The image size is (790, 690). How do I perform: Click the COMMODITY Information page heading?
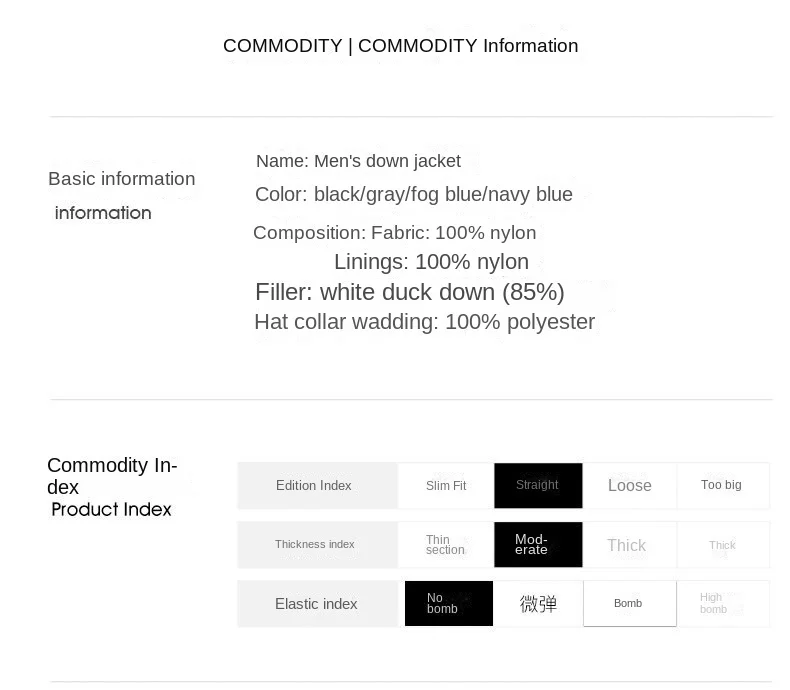tap(400, 46)
